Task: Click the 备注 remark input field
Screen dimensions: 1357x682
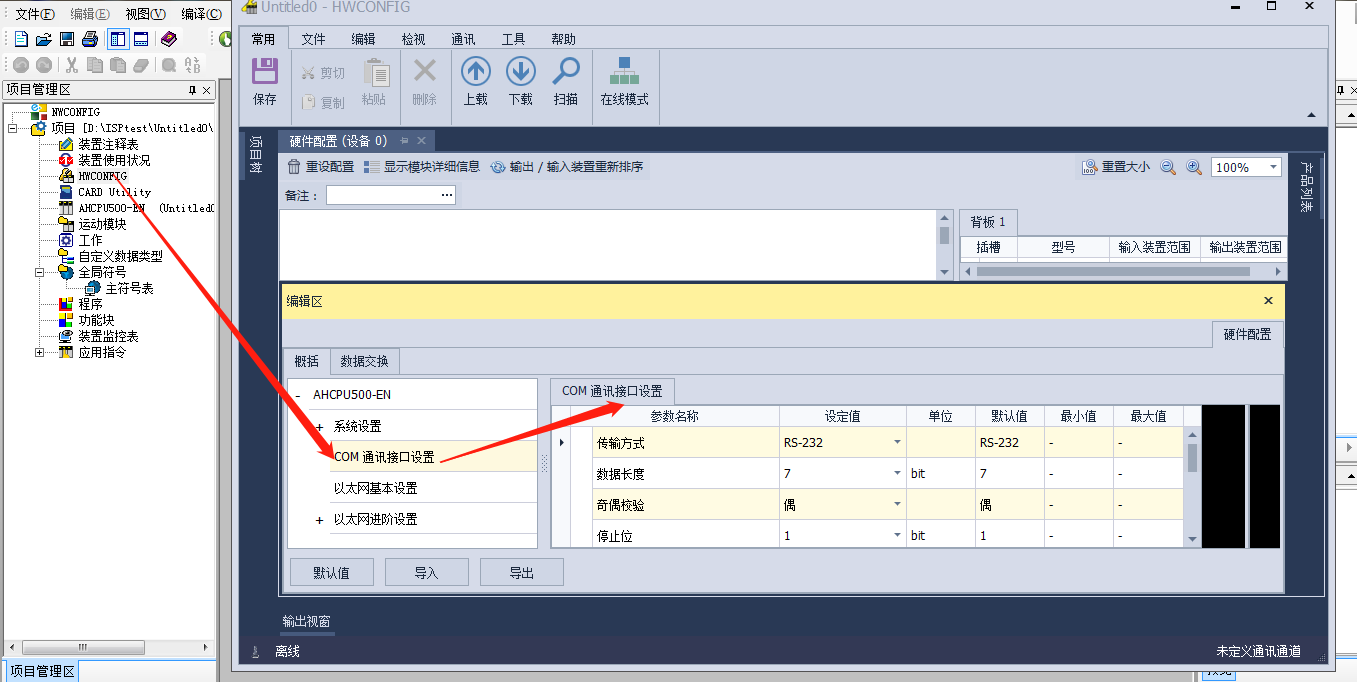Action: pyautogui.click(x=390, y=195)
